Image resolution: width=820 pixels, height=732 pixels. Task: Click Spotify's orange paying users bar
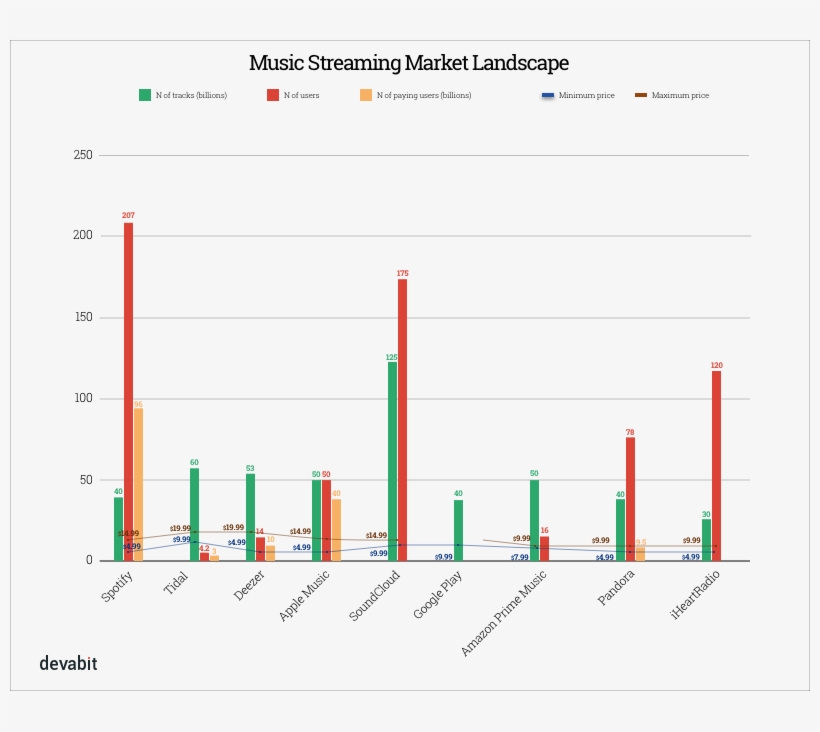point(138,484)
